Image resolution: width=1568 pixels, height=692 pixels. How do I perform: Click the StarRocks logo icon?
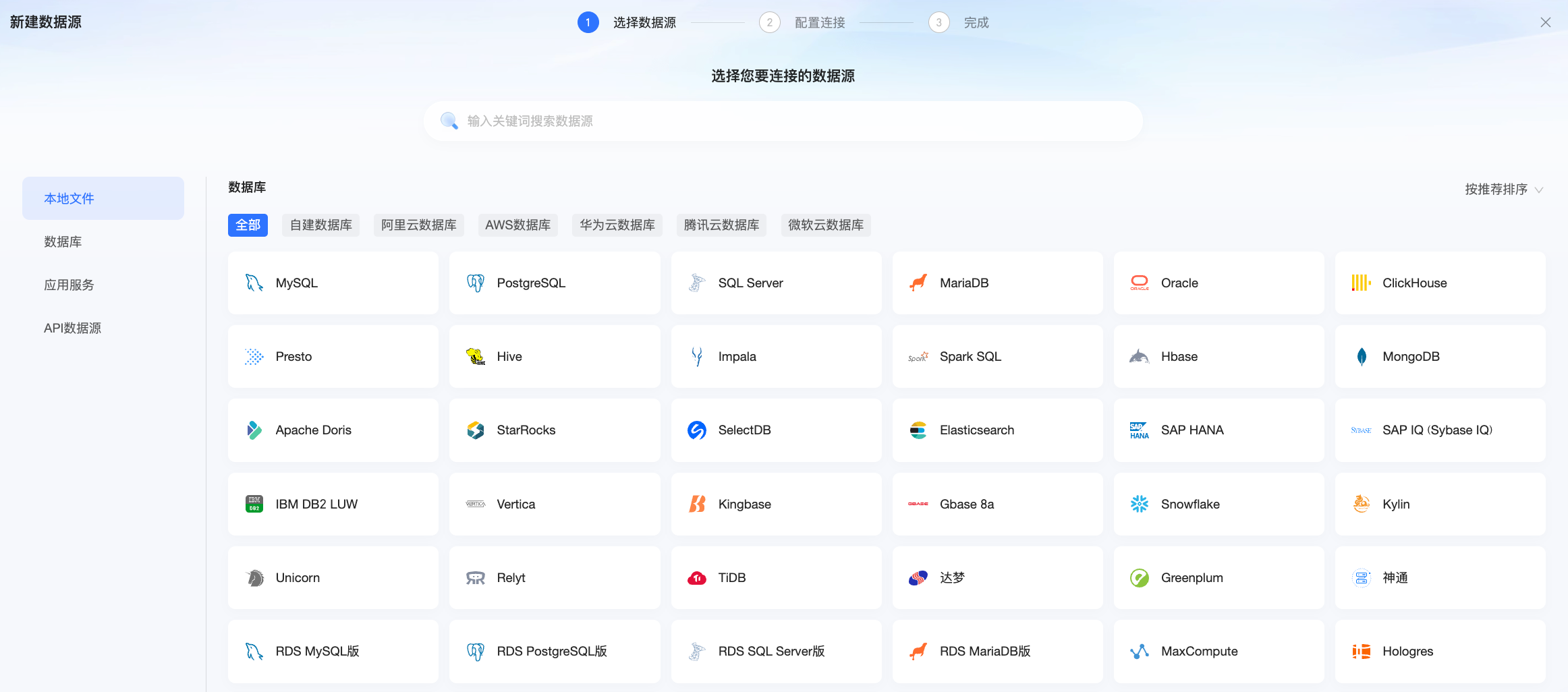click(476, 430)
